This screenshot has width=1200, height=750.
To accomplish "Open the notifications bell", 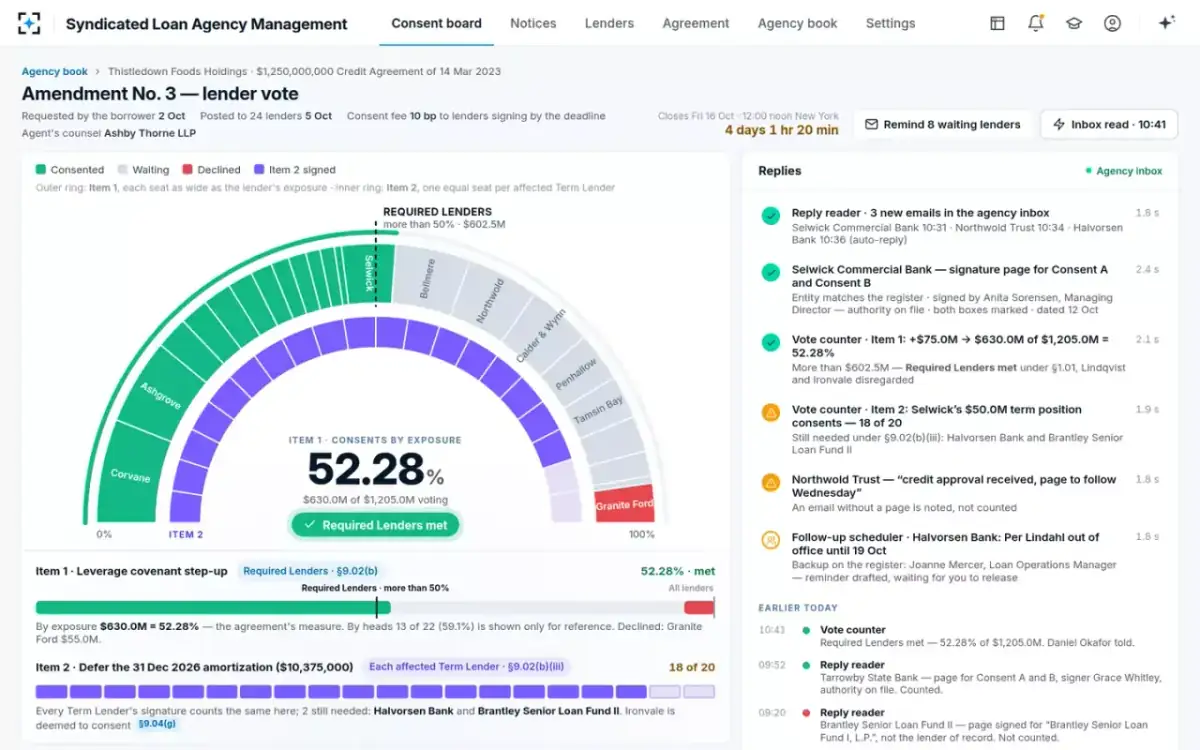I will [1036, 23].
